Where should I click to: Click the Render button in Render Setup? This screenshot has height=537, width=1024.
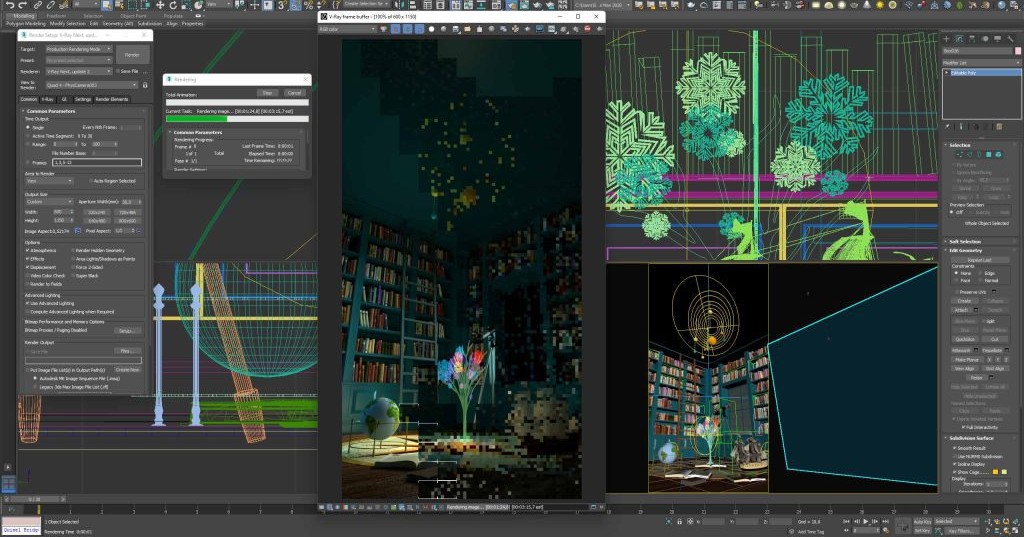point(133,55)
